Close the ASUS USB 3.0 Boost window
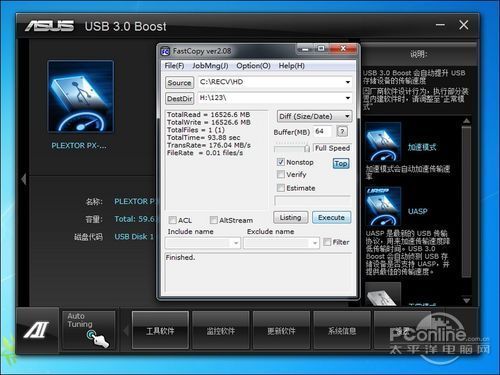This screenshot has width=500, height=375. tap(464, 25)
